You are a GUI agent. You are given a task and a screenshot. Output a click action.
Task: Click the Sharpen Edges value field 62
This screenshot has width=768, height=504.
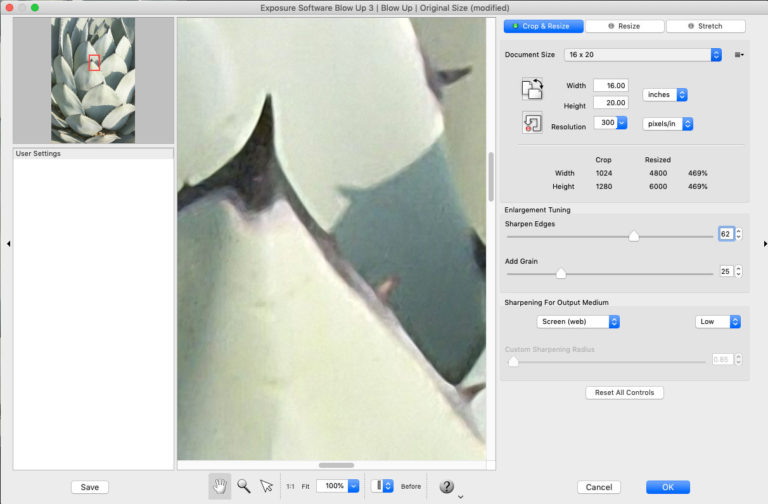pos(726,234)
